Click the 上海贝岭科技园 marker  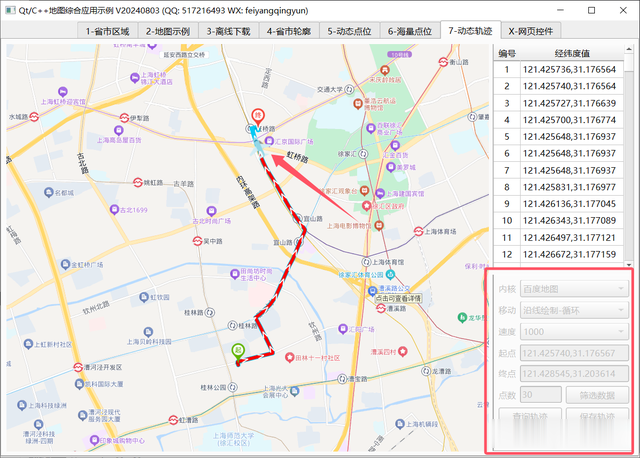click(148, 331)
